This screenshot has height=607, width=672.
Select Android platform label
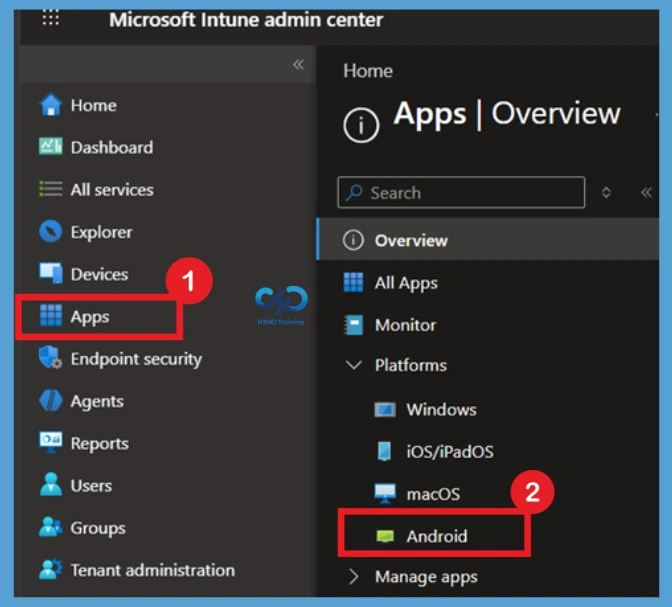coord(437,536)
